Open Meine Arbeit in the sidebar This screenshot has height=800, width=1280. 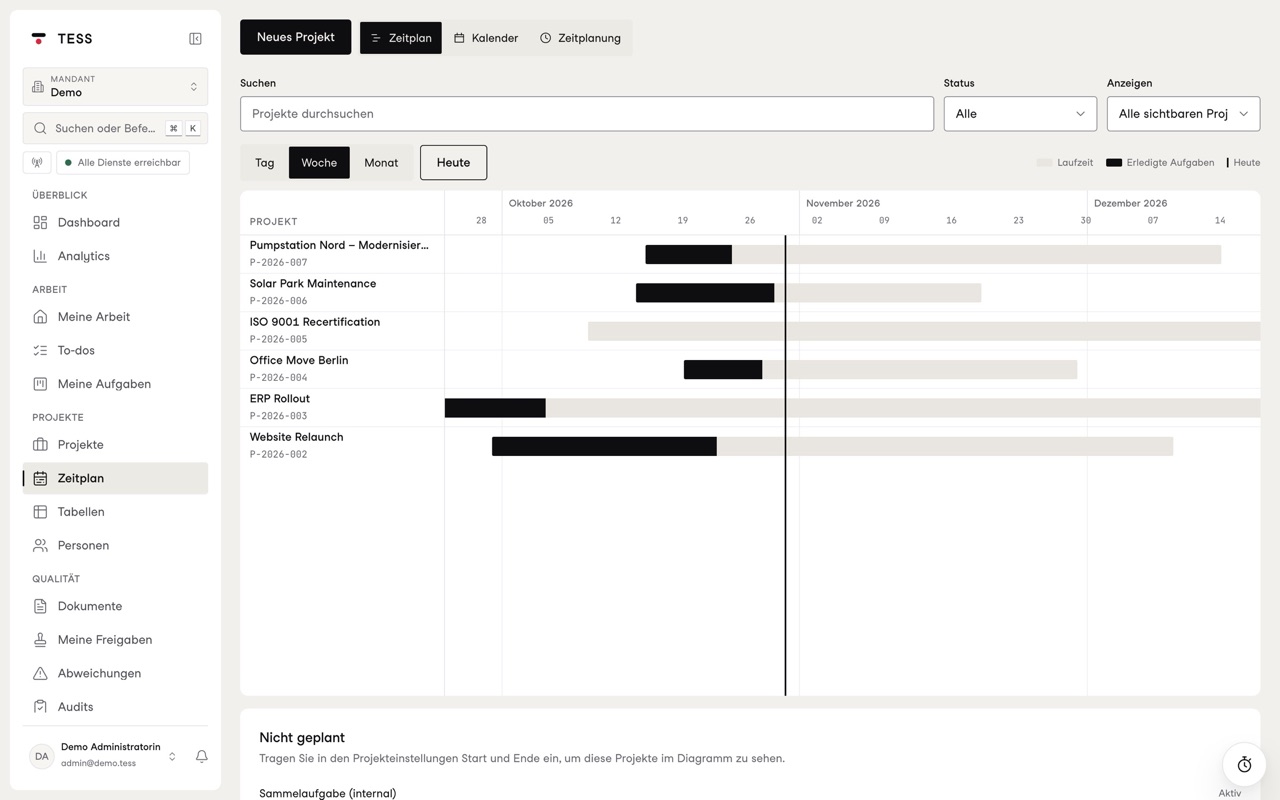[115, 317]
